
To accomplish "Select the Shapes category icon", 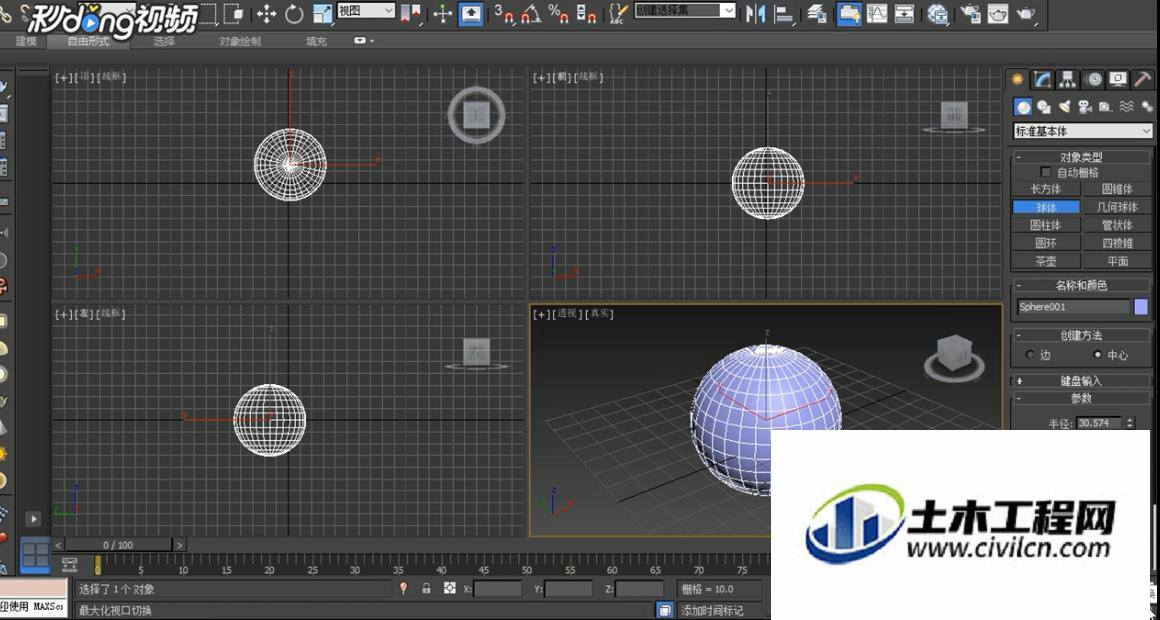I will [1044, 107].
